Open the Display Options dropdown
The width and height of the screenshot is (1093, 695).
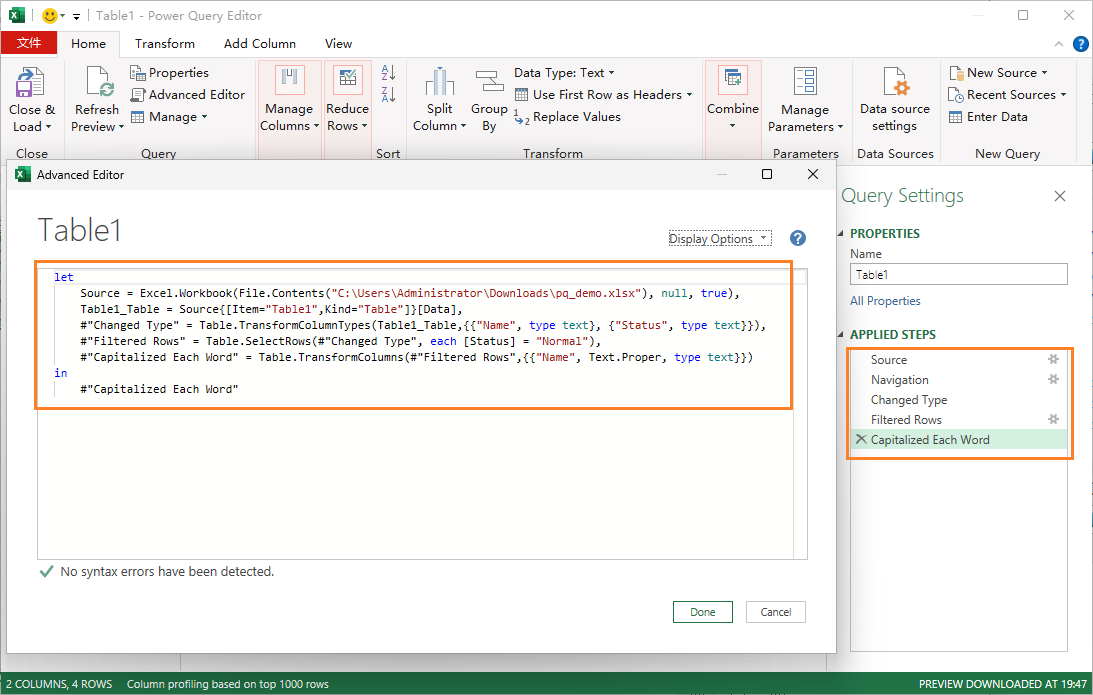click(x=720, y=238)
